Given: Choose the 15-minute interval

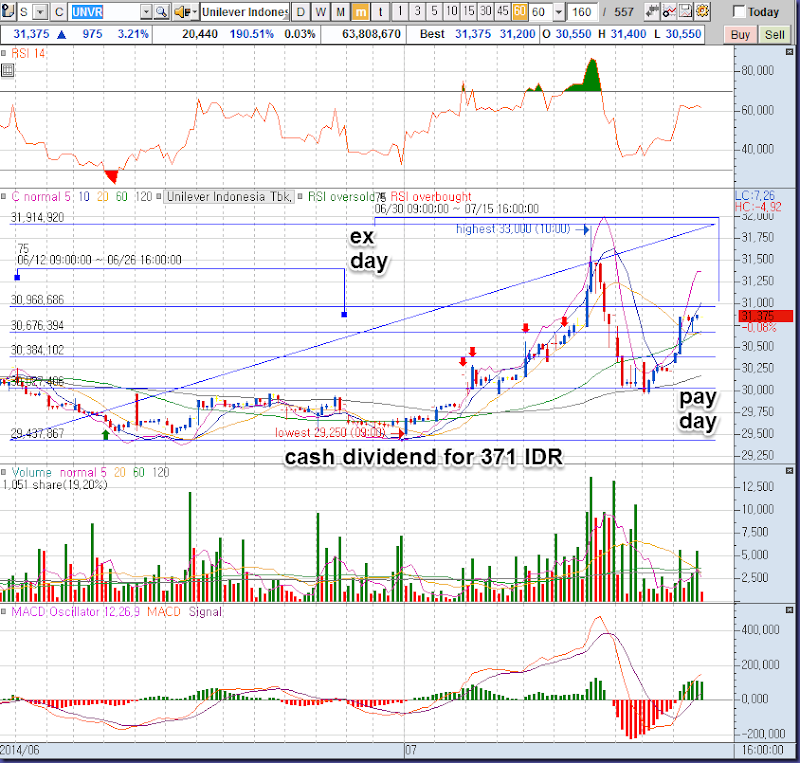Looking at the screenshot, I should (468, 11).
